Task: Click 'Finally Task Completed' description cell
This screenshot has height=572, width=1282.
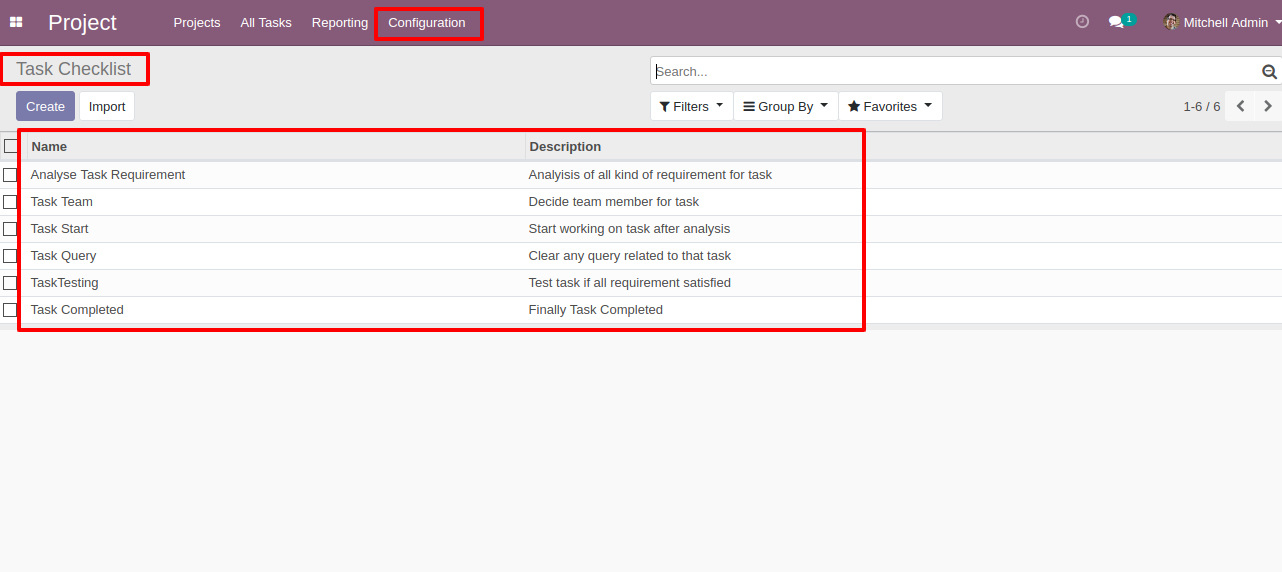Action: click(x=596, y=310)
